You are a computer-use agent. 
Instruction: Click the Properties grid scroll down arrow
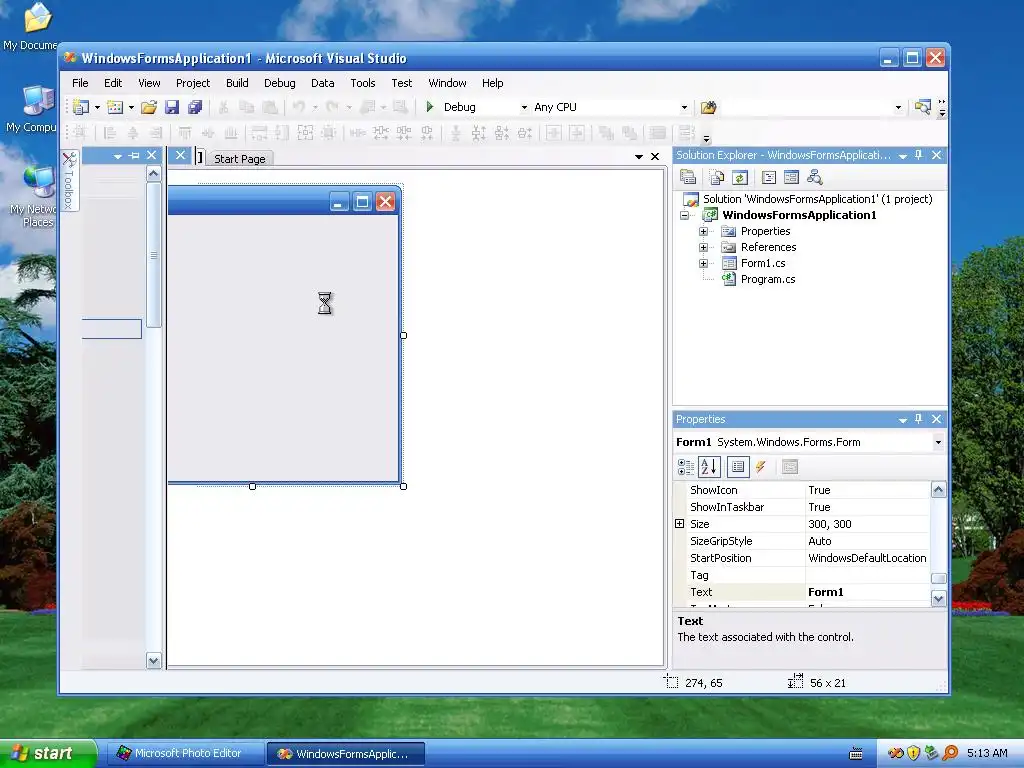click(x=938, y=598)
